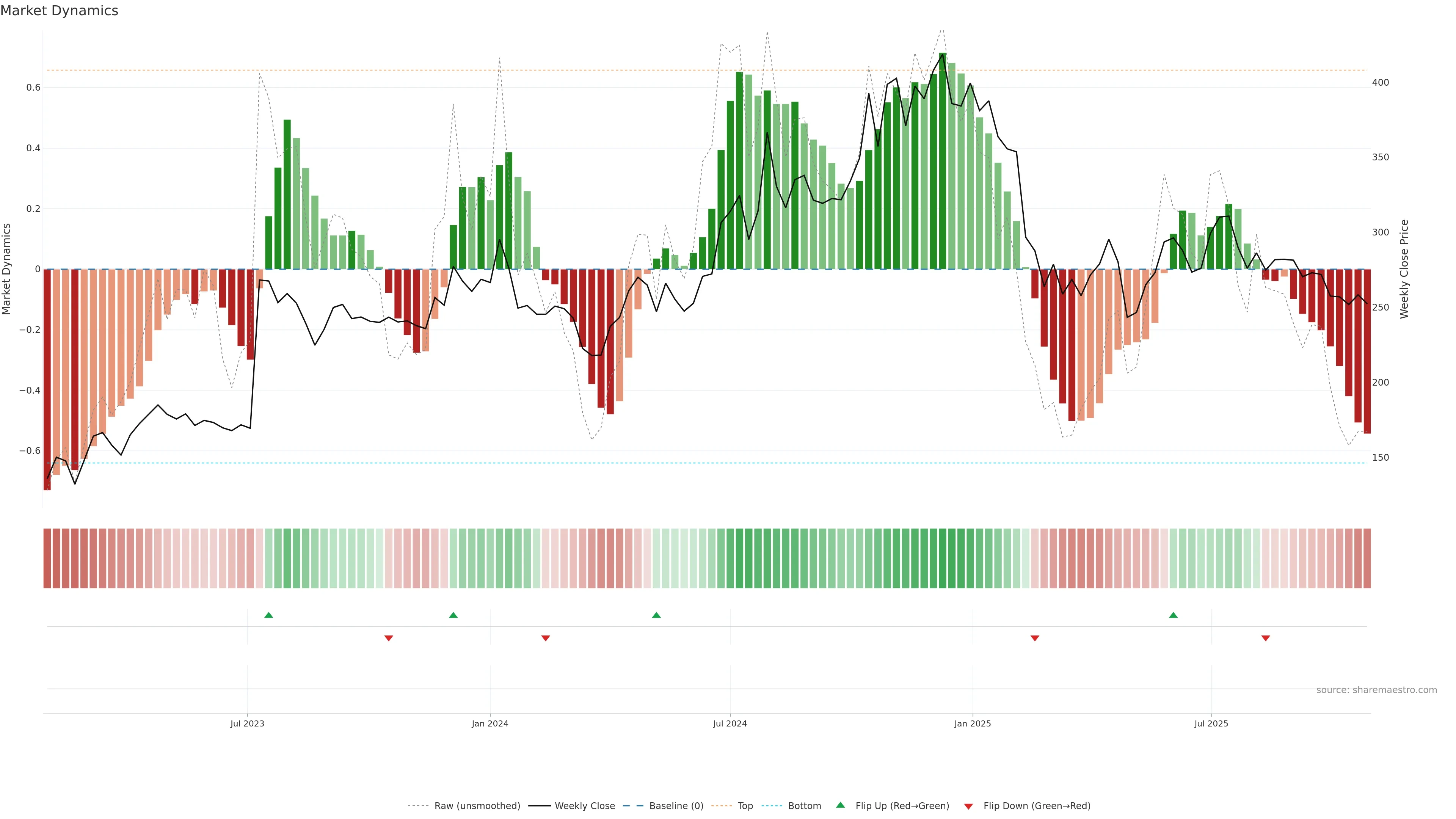This screenshot has width=1456, height=819.
Task: Click green flip-up marker before Jan 2024
Action: 453,615
